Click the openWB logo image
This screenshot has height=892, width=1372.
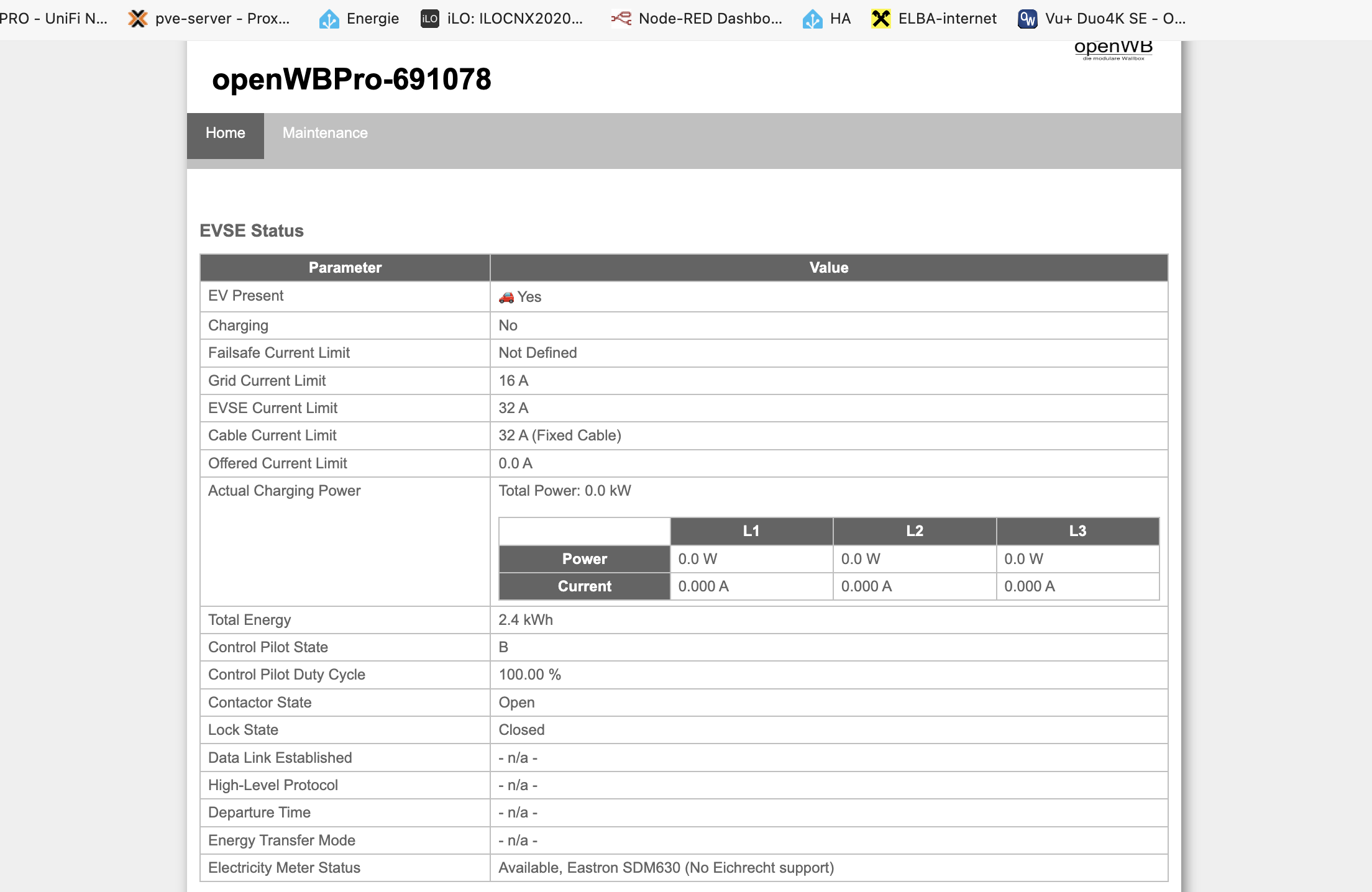(x=1113, y=50)
